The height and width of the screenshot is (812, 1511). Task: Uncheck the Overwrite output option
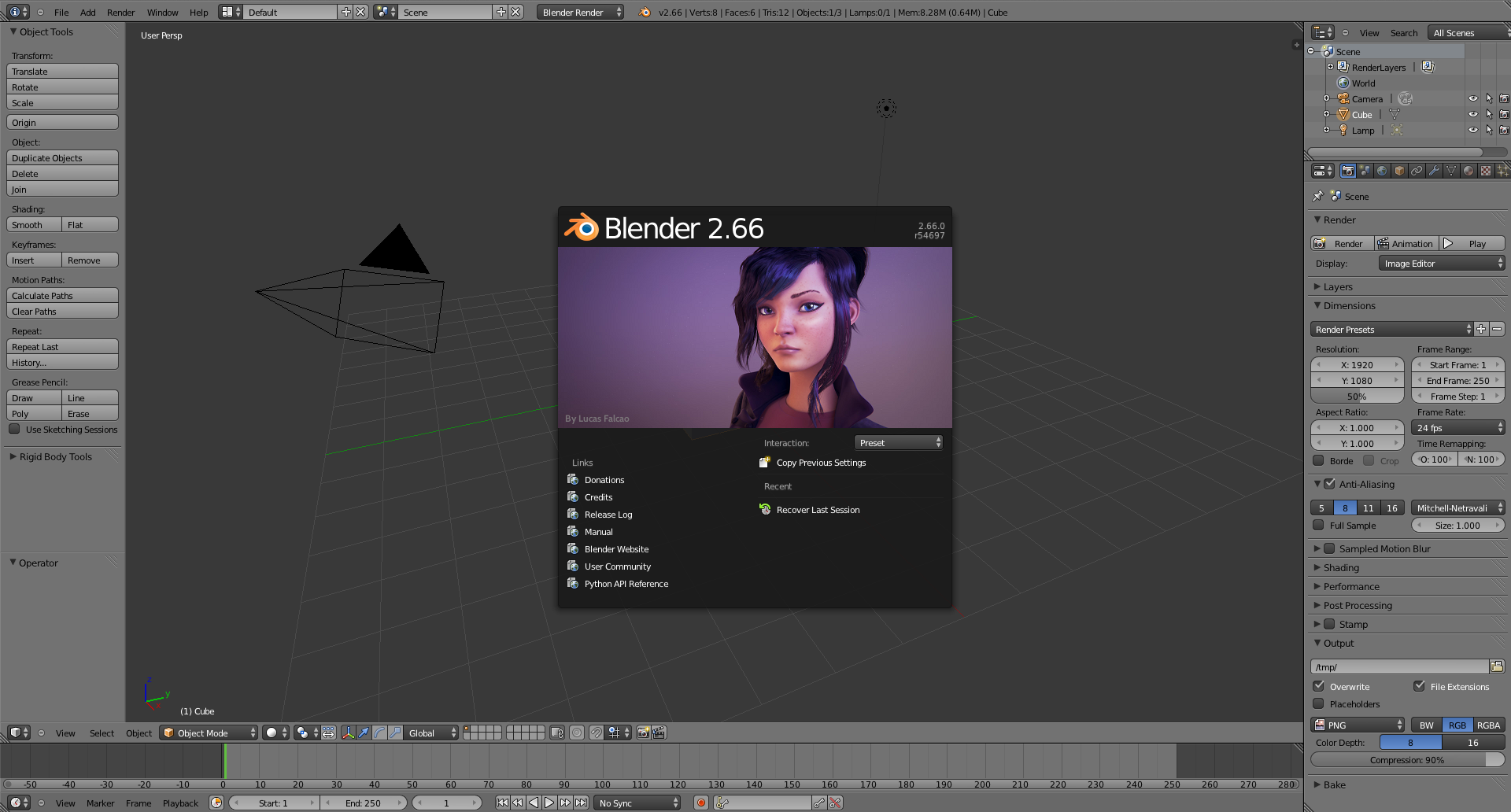tap(1319, 686)
